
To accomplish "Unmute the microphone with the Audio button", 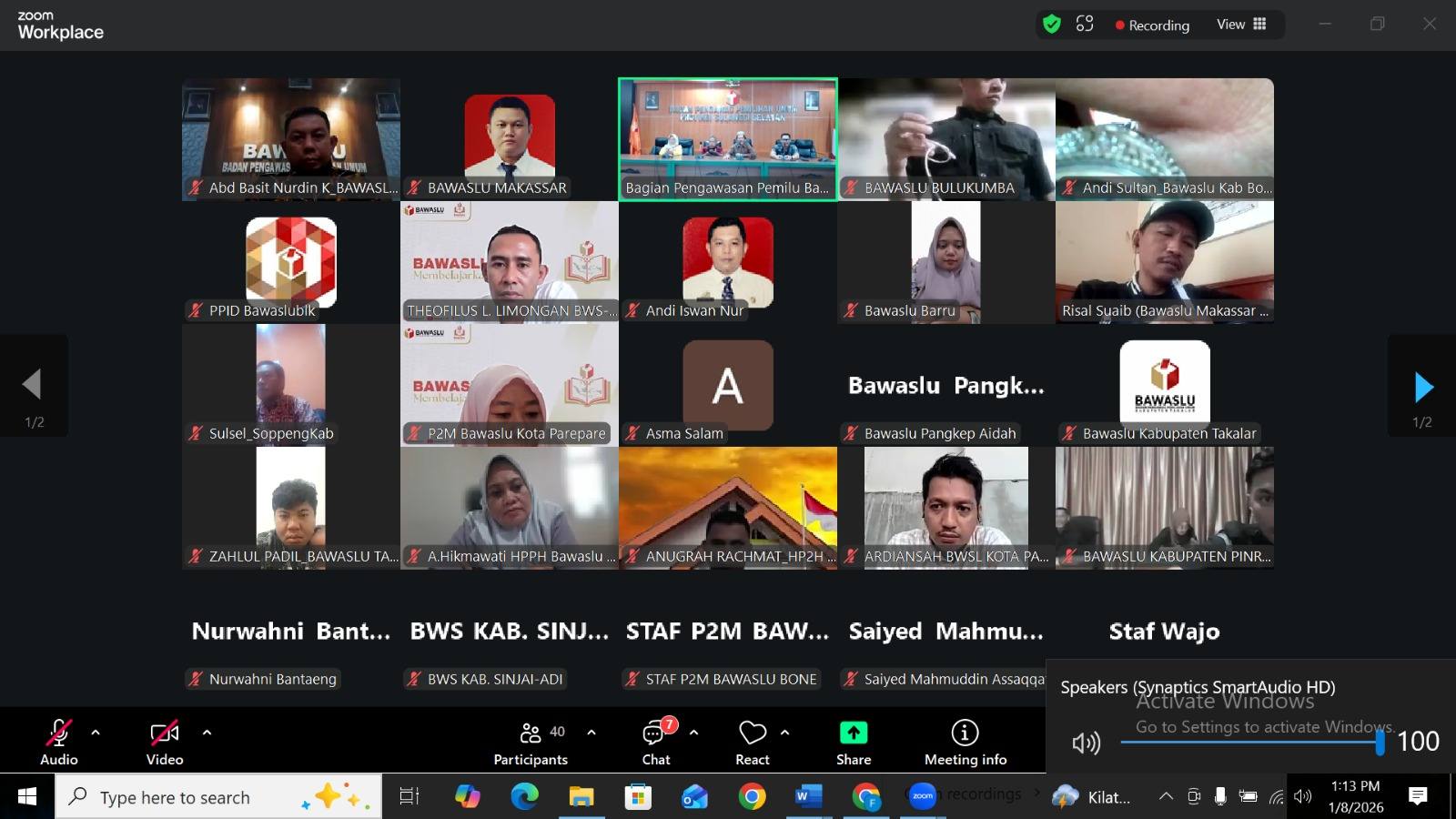I will tap(59, 742).
